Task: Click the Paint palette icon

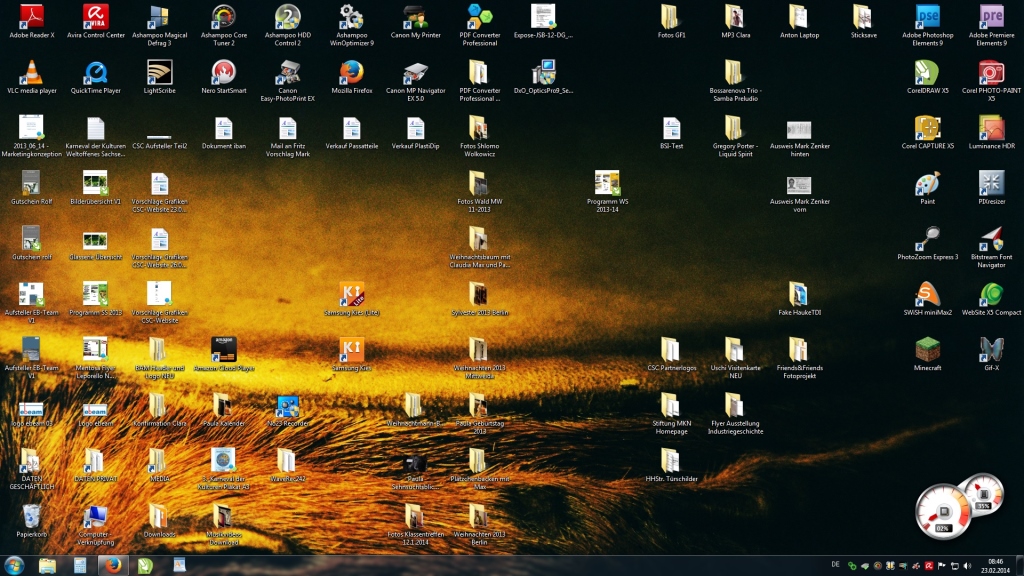Action: click(x=927, y=183)
